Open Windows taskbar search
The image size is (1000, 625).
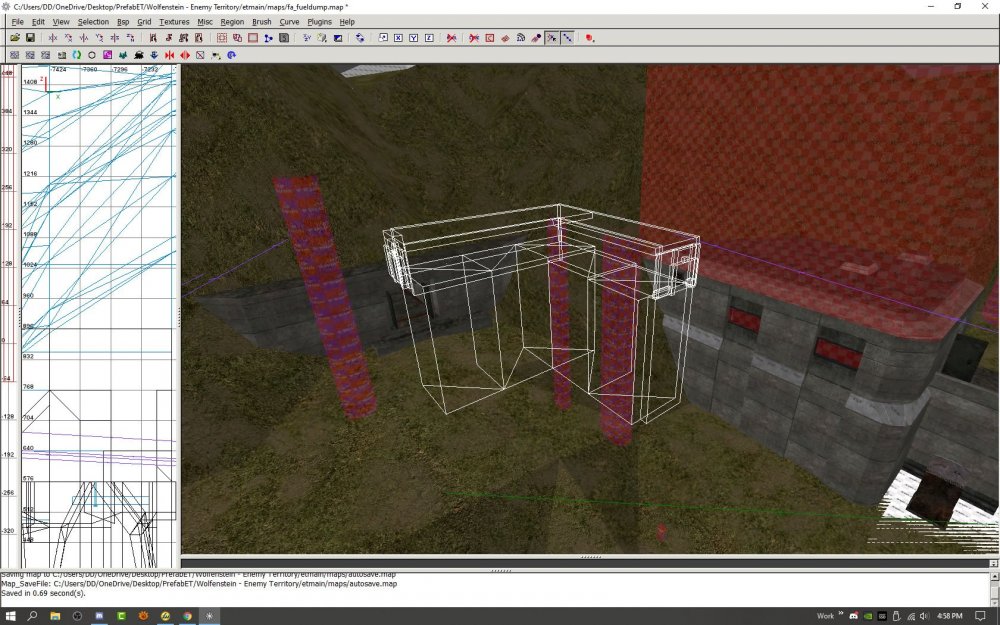32,616
